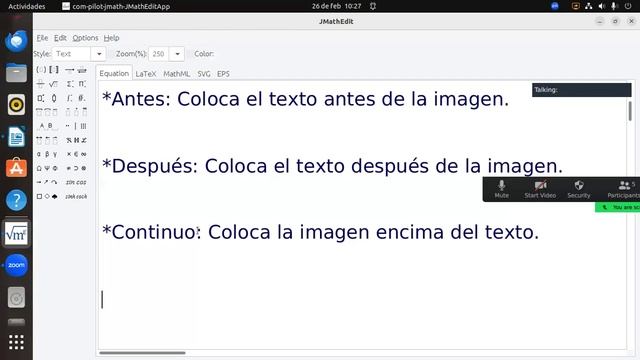The height and width of the screenshot is (360, 640).
Task: Open Ubuntu Software from the dock
Action: pos(16,168)
